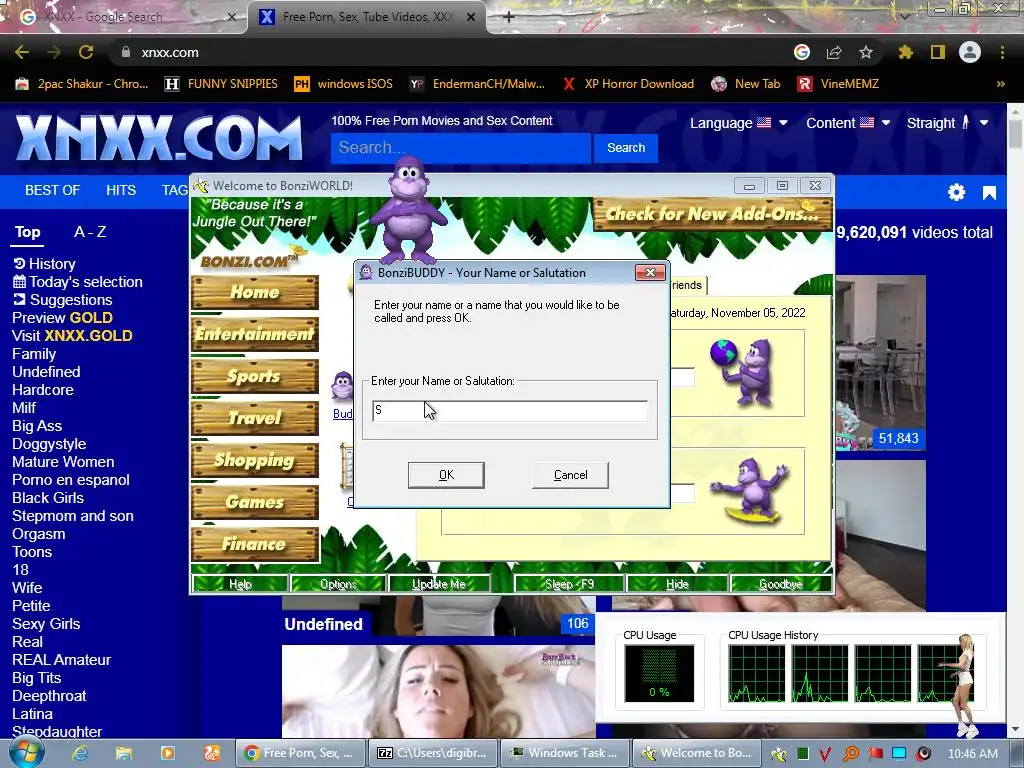Image resolution: width=1024 pixels, height=768 pixels.
Task: Click the Name or Salutation text field
Action: (509, 411)
